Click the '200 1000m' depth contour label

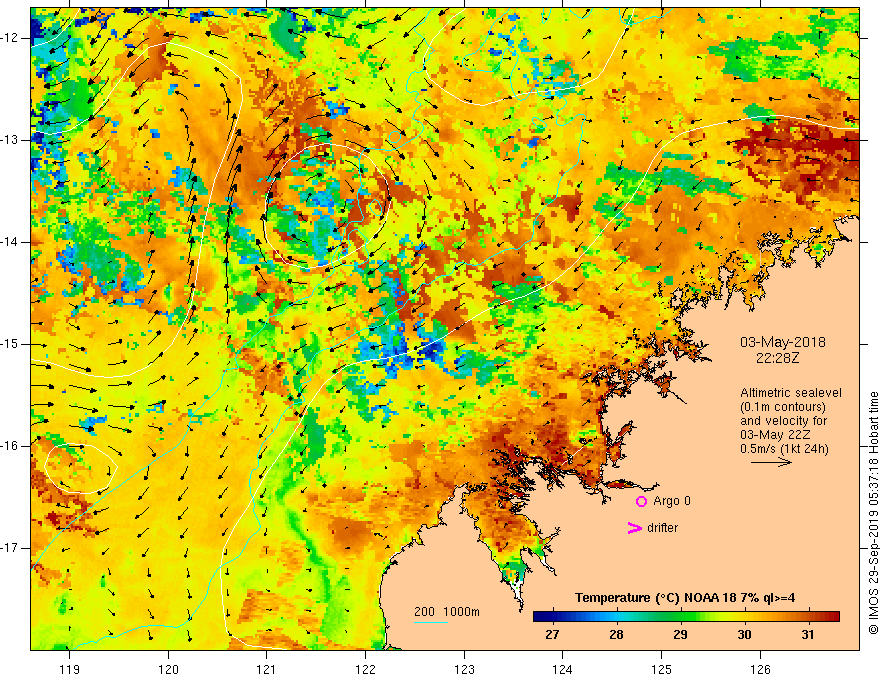[x=447, y=612]
